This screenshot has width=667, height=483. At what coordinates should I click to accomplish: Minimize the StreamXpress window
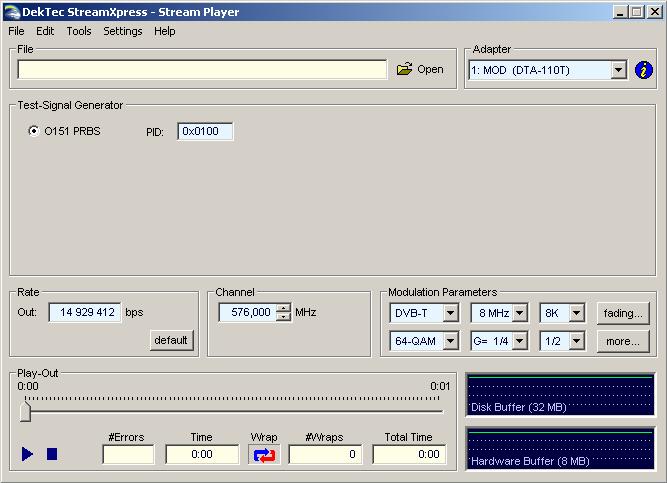coord(621,11)
